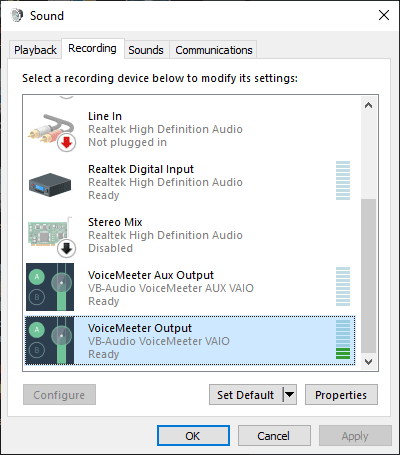Open the Sounds tab
Viewport: 400px width, 455px height.
tap(146, 50)
